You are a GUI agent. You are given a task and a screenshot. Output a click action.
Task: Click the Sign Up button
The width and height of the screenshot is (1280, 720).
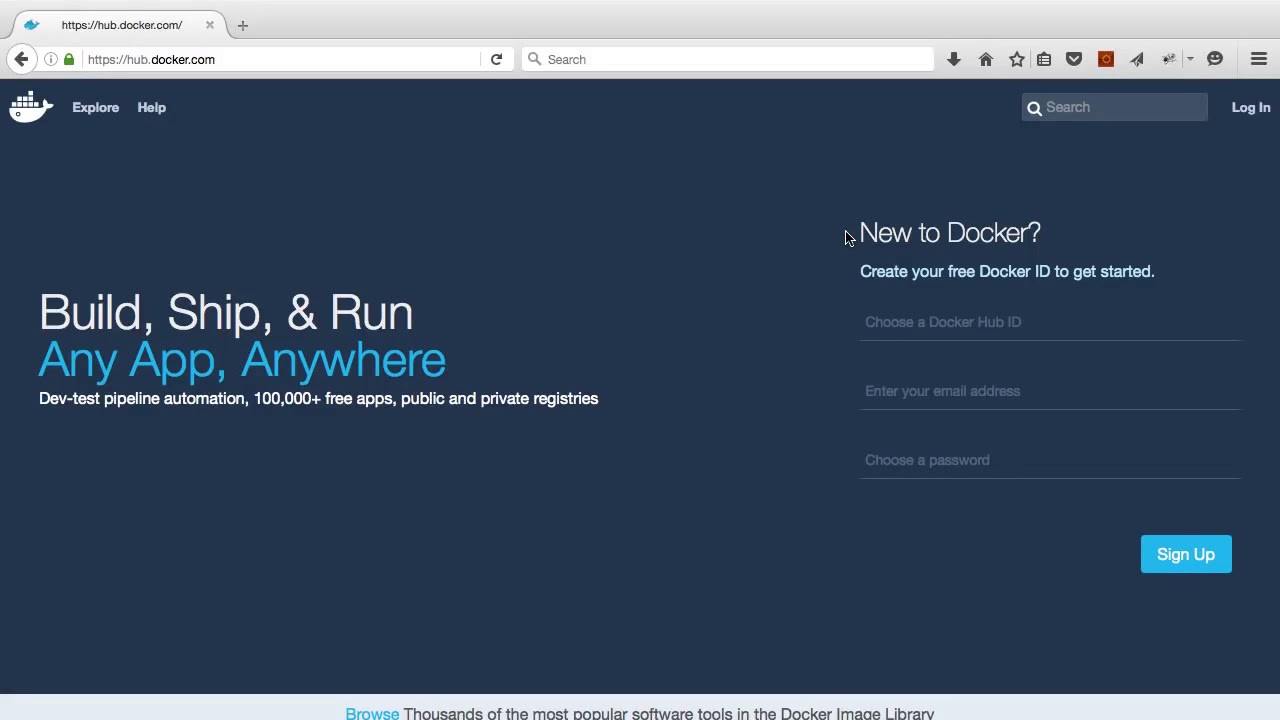(x=1186, y=554)
